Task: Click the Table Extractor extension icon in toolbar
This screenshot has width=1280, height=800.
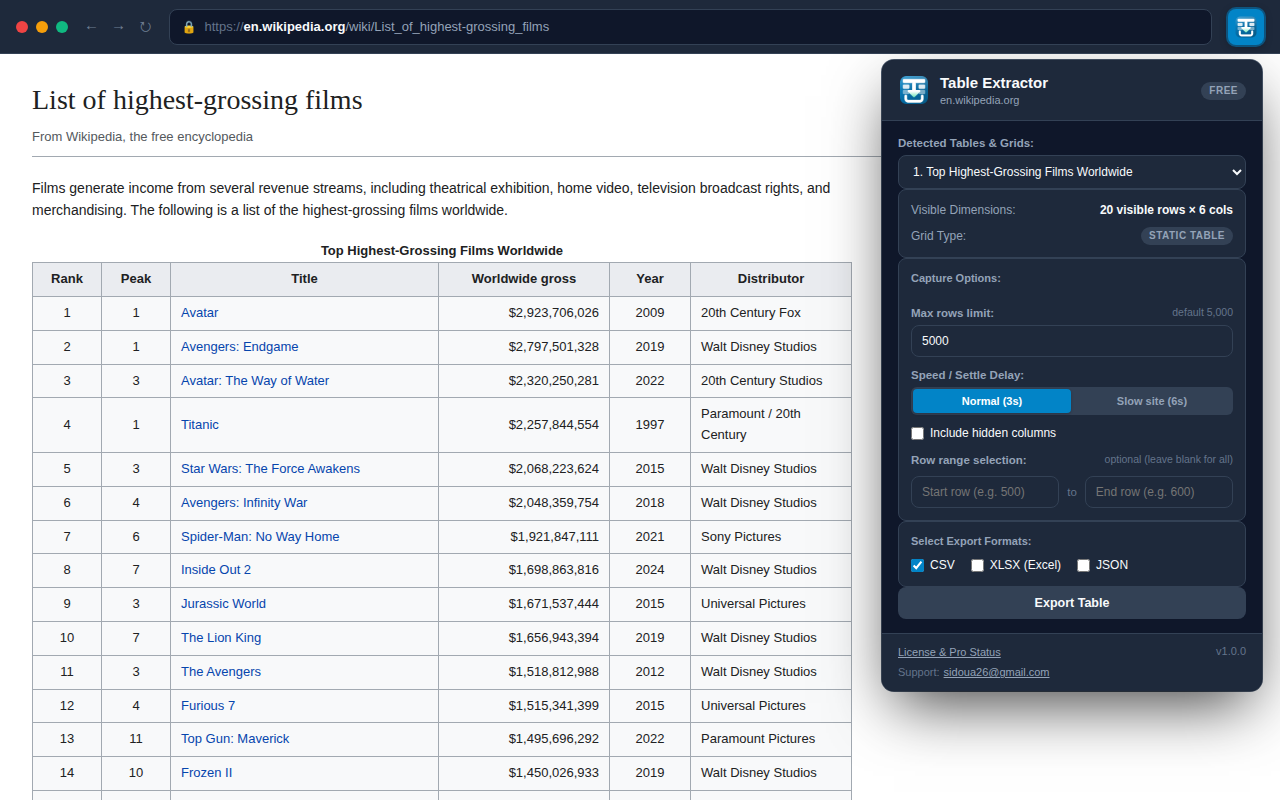Action: tap(1245, 27)
